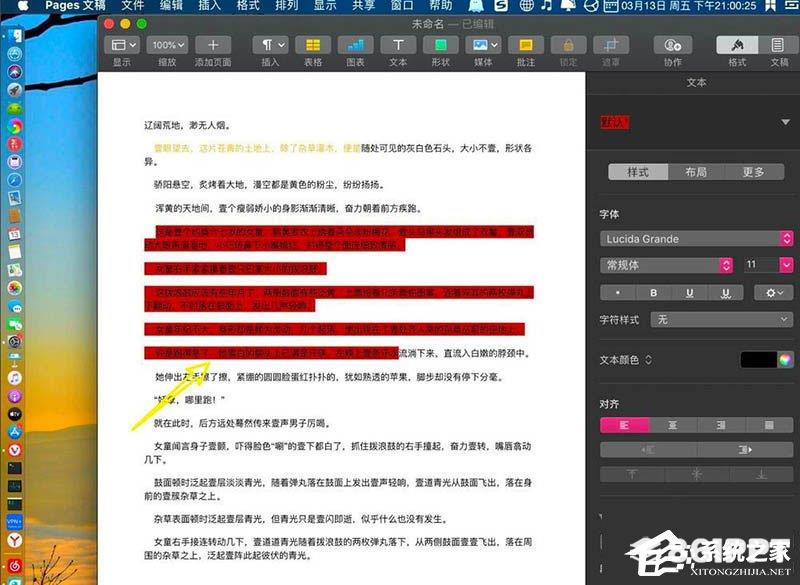The width and height of the screenshot is (800, 585).
Task: Open Calendar icon in the dock
Action: (x=15, y=234)
